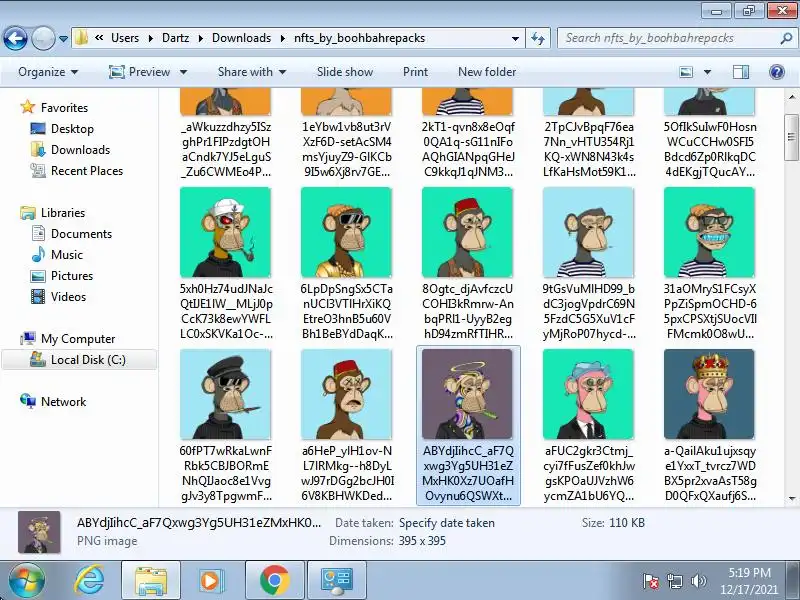Start Slide show from toolbar
Viewport: 800px width, 600px height.
coord(345,72)
